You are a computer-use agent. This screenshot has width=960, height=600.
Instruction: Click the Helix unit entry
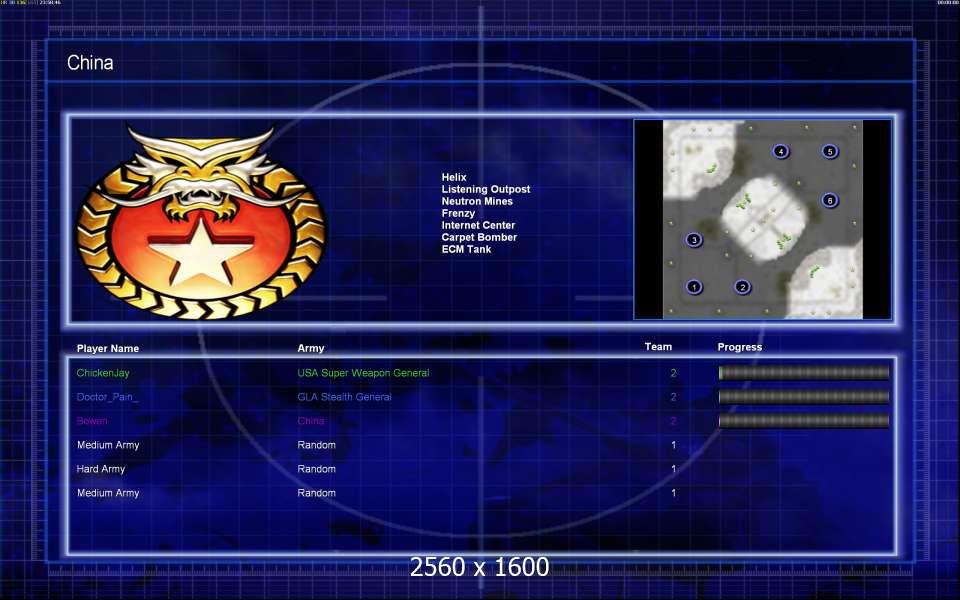454,178
